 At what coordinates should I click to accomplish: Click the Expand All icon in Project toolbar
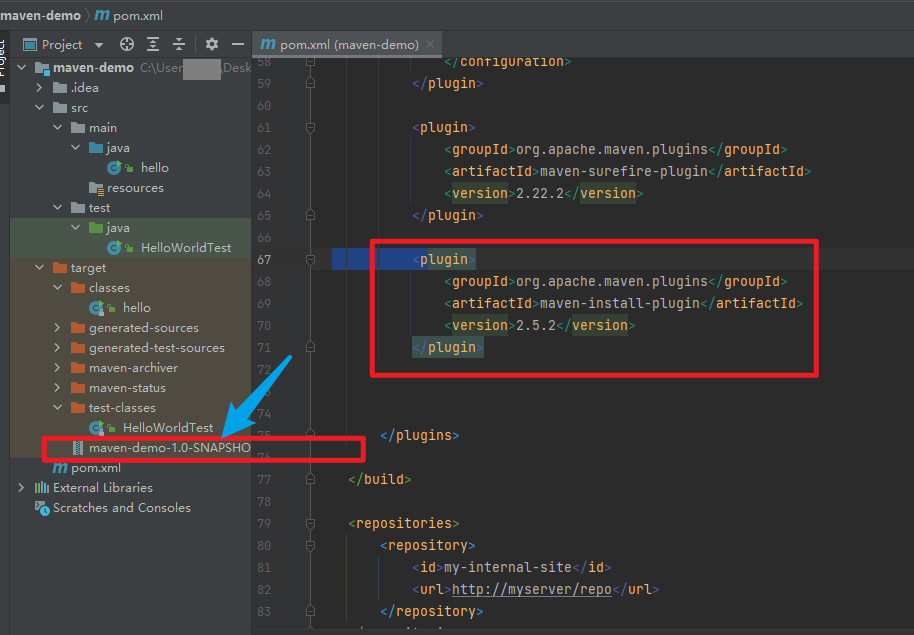click(153, 44)
